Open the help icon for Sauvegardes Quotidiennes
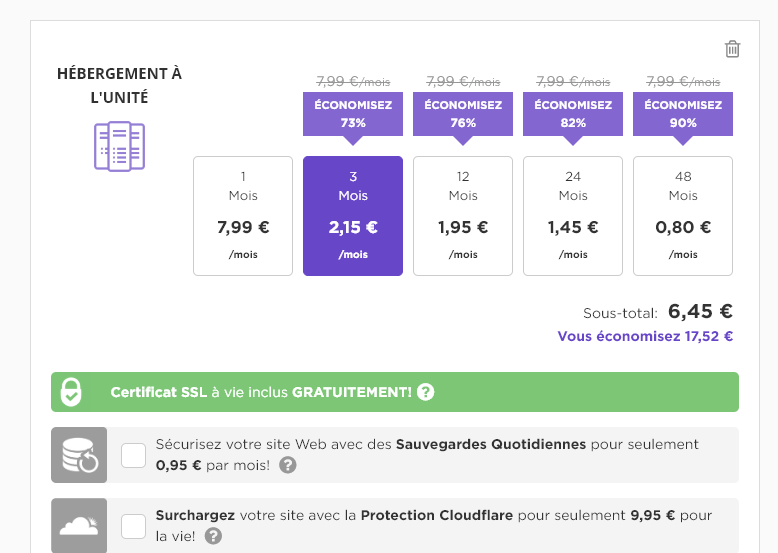The width and height of the screenshot is (778, 553). (x=288, y=465)
